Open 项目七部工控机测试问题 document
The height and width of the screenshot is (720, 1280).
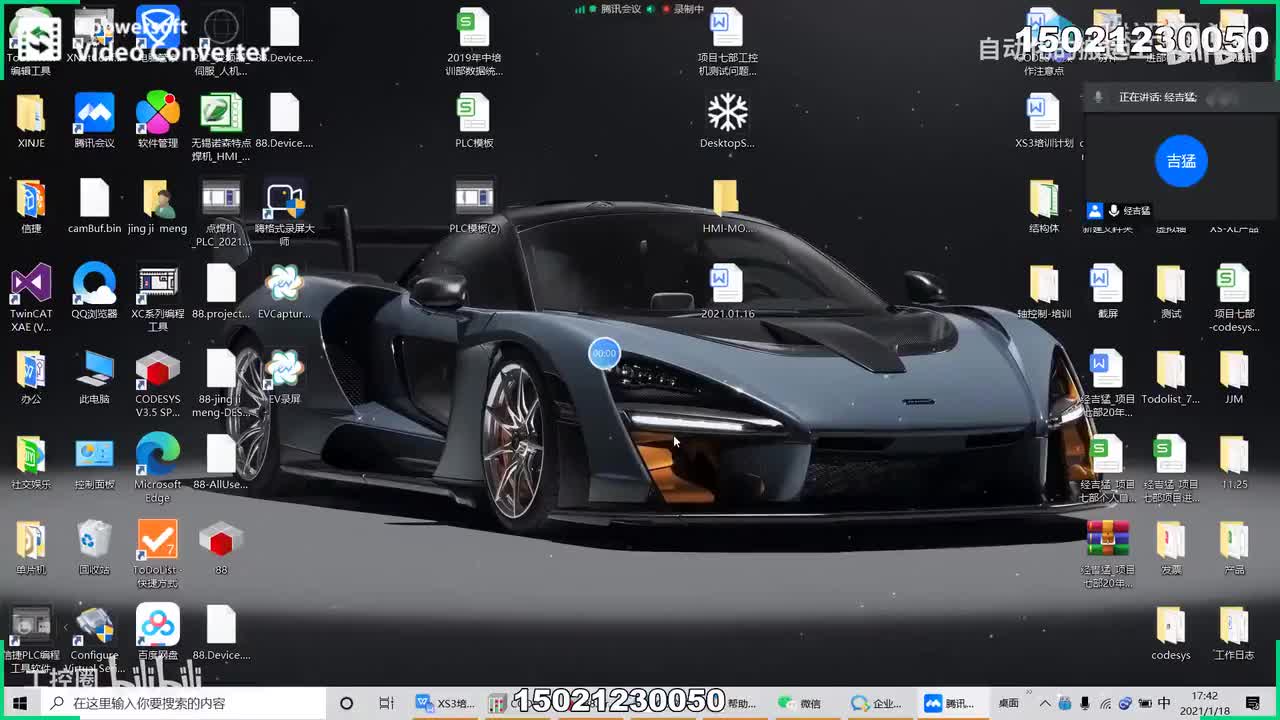click(727, 42)
